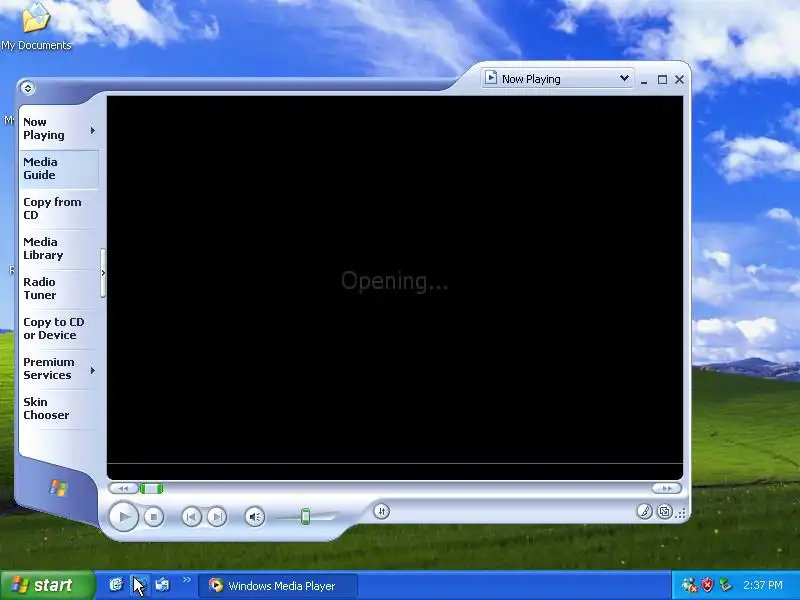Click the taskbar clock 2:37 PM
800x600 pixels.
coord(763,585)
